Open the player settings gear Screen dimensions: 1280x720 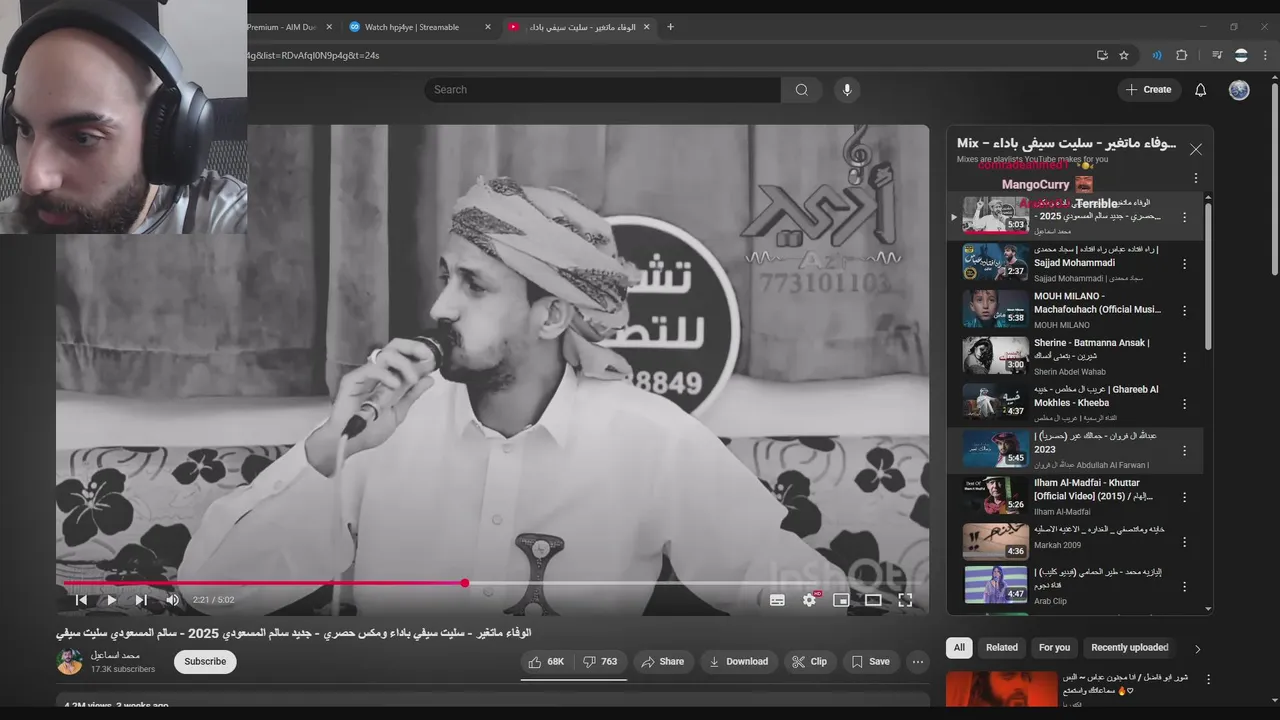point(809,600)
